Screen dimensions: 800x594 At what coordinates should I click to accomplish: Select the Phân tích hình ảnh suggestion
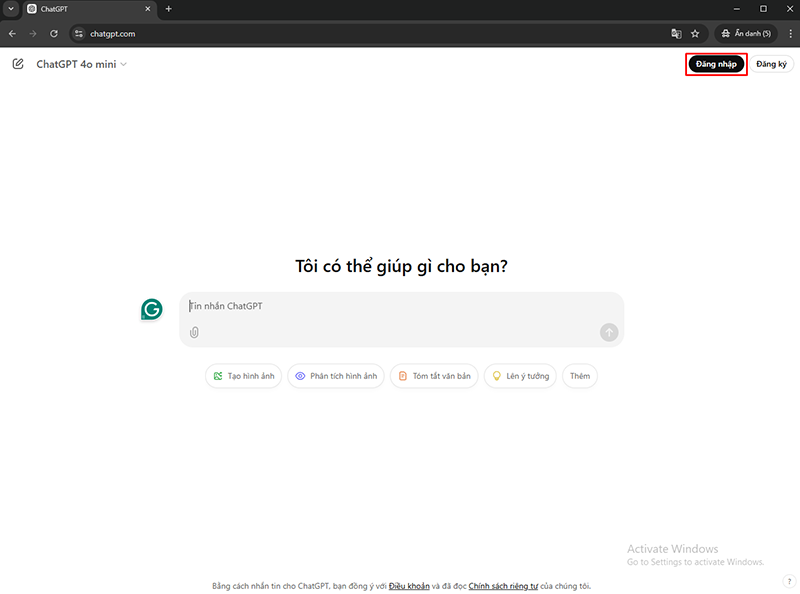(x=336, y=376)
